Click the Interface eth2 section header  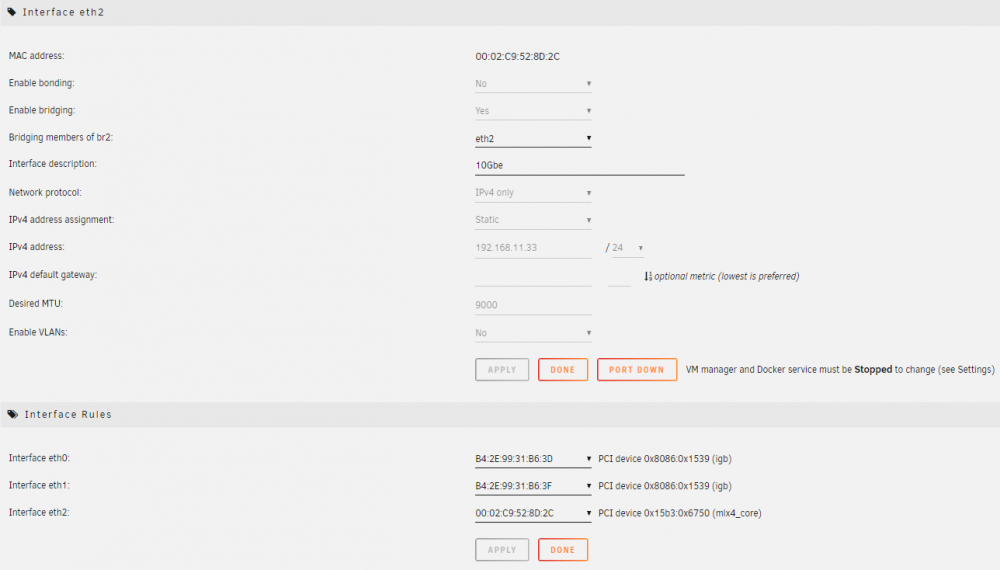(500, 13)
